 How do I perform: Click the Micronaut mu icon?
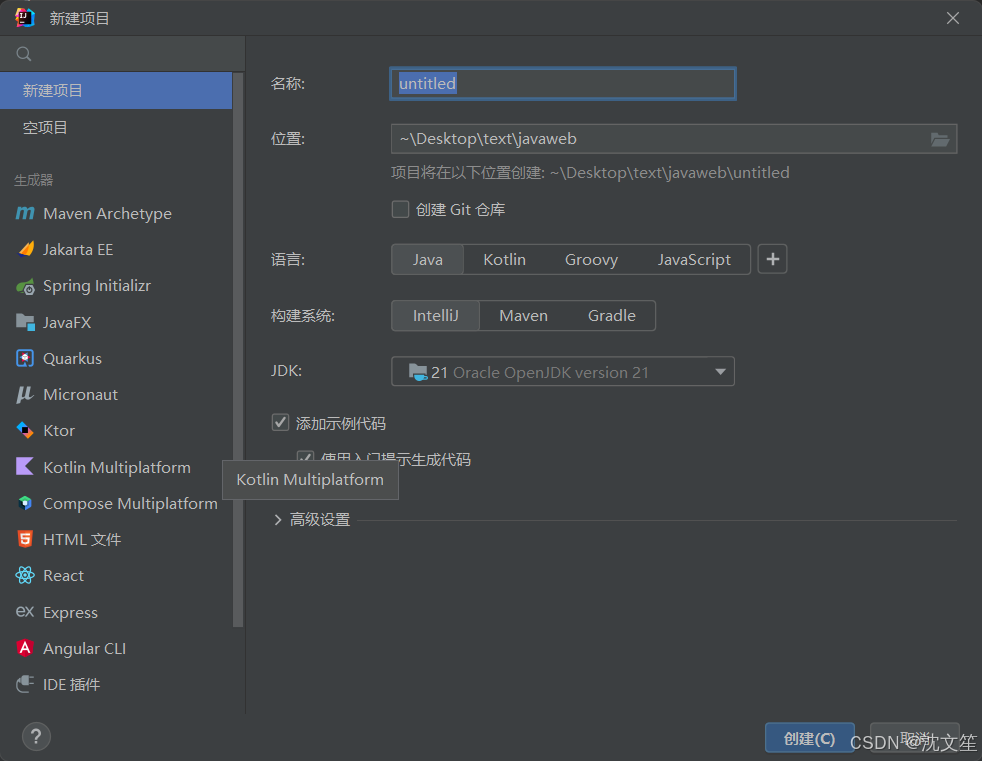[x=24, y=395]
